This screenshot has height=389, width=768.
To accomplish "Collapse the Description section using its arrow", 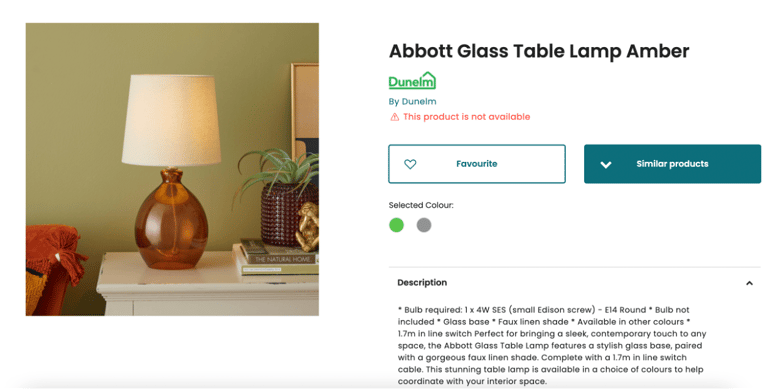I will pyautogui.click(x=749, y=283).
